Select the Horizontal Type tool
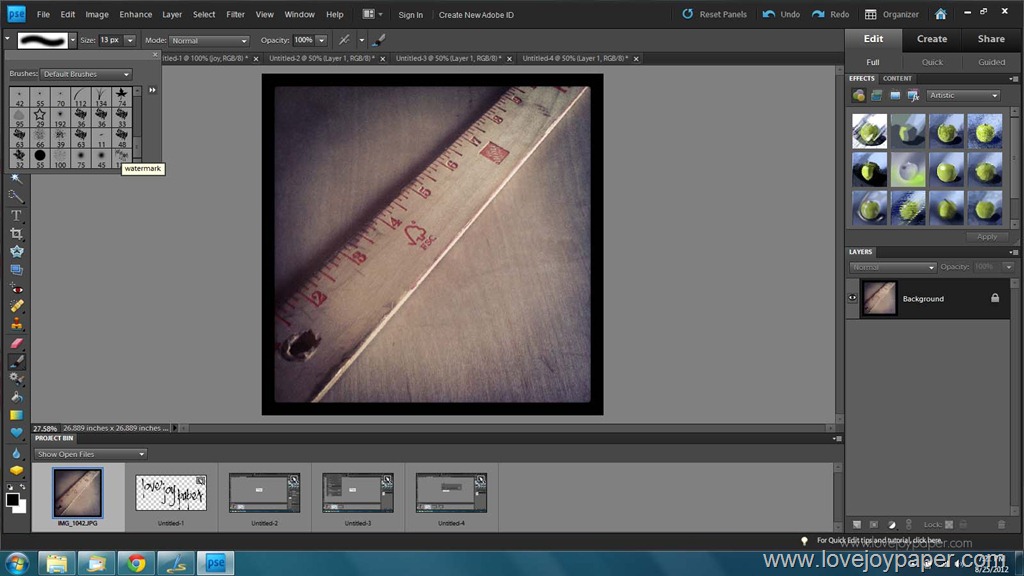This screenshot has height=576, width=1024. 16,215
